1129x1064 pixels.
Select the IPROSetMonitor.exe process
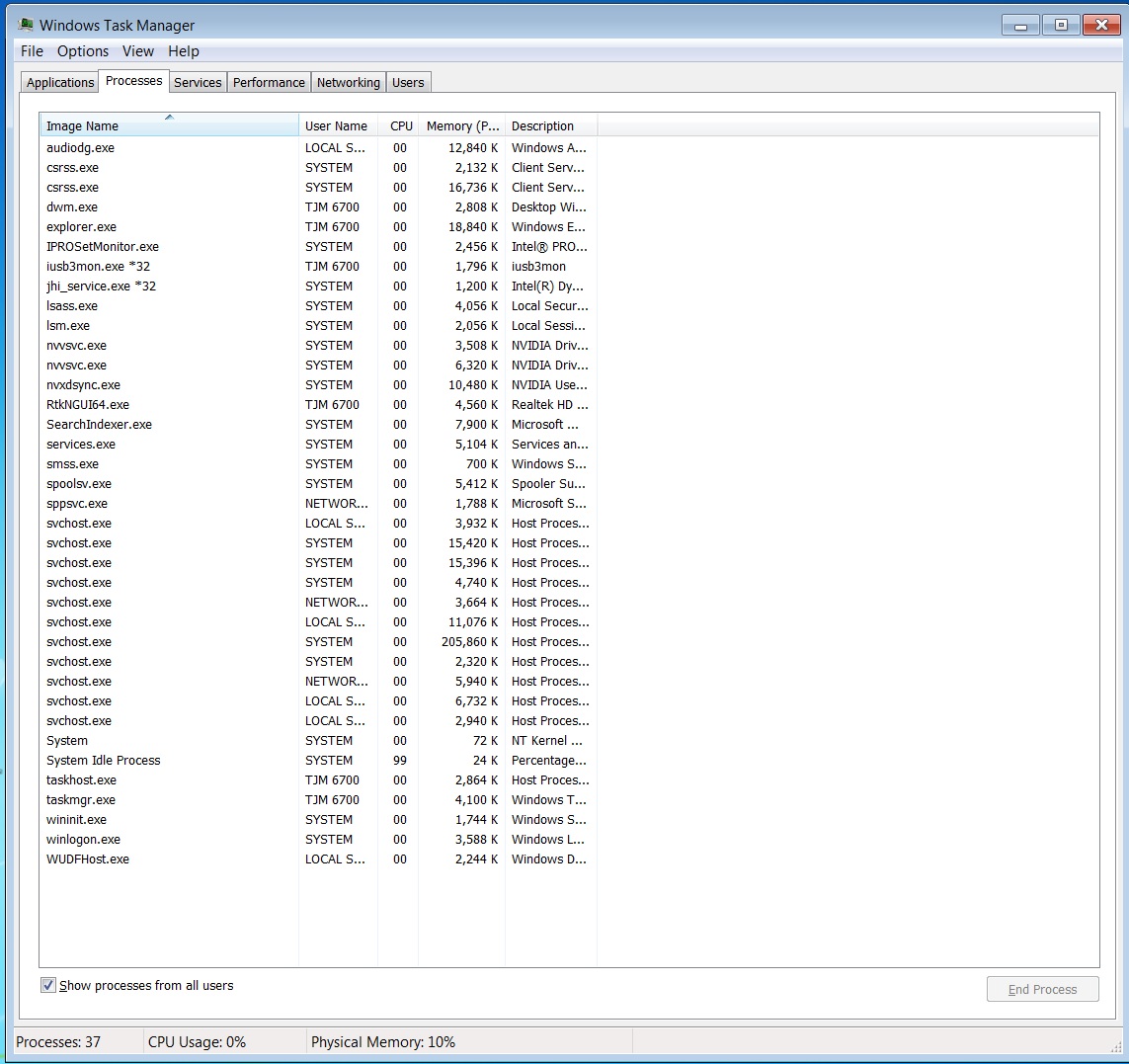pos(318,246)
